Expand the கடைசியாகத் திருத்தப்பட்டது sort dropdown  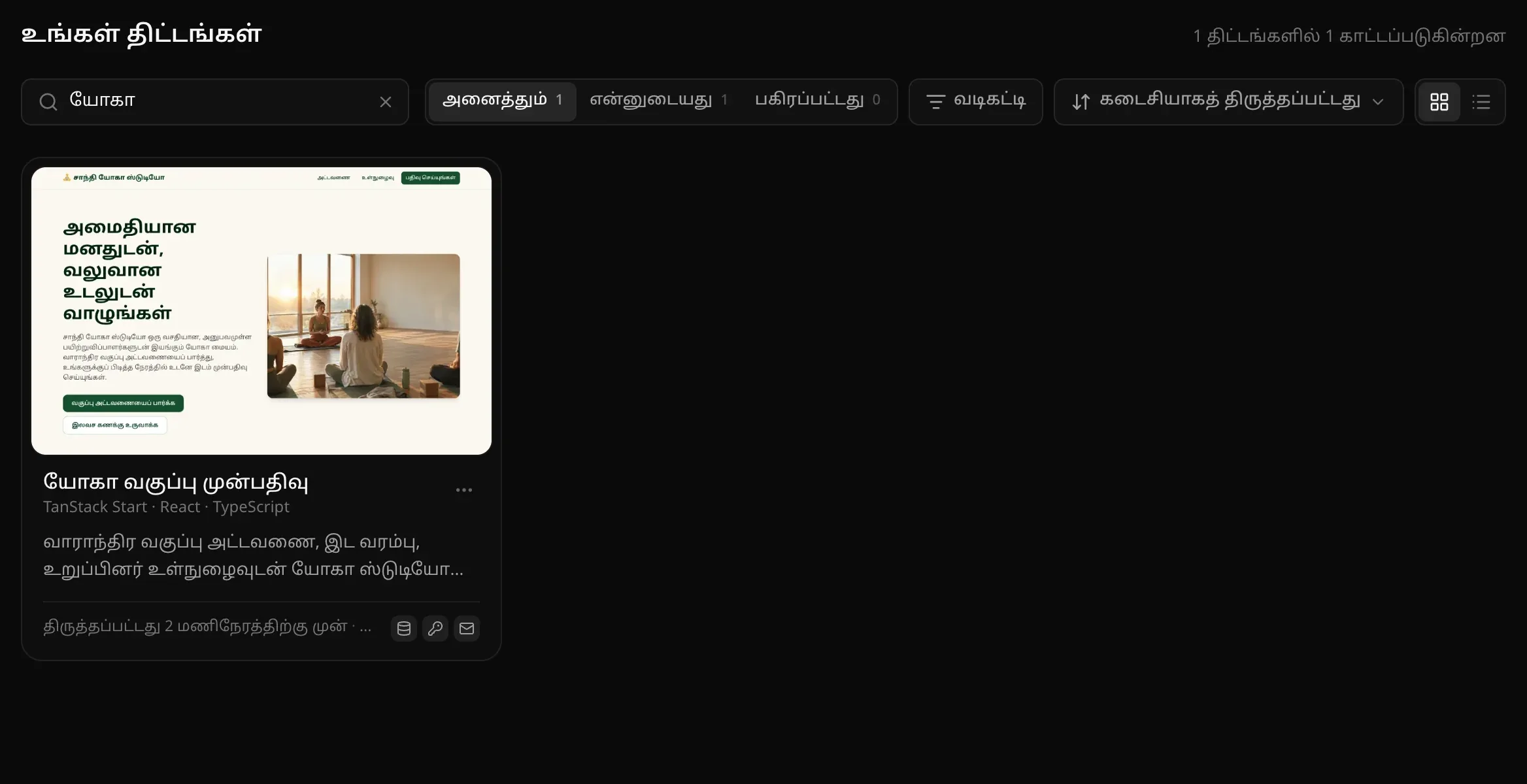[x=1228, y=102]
